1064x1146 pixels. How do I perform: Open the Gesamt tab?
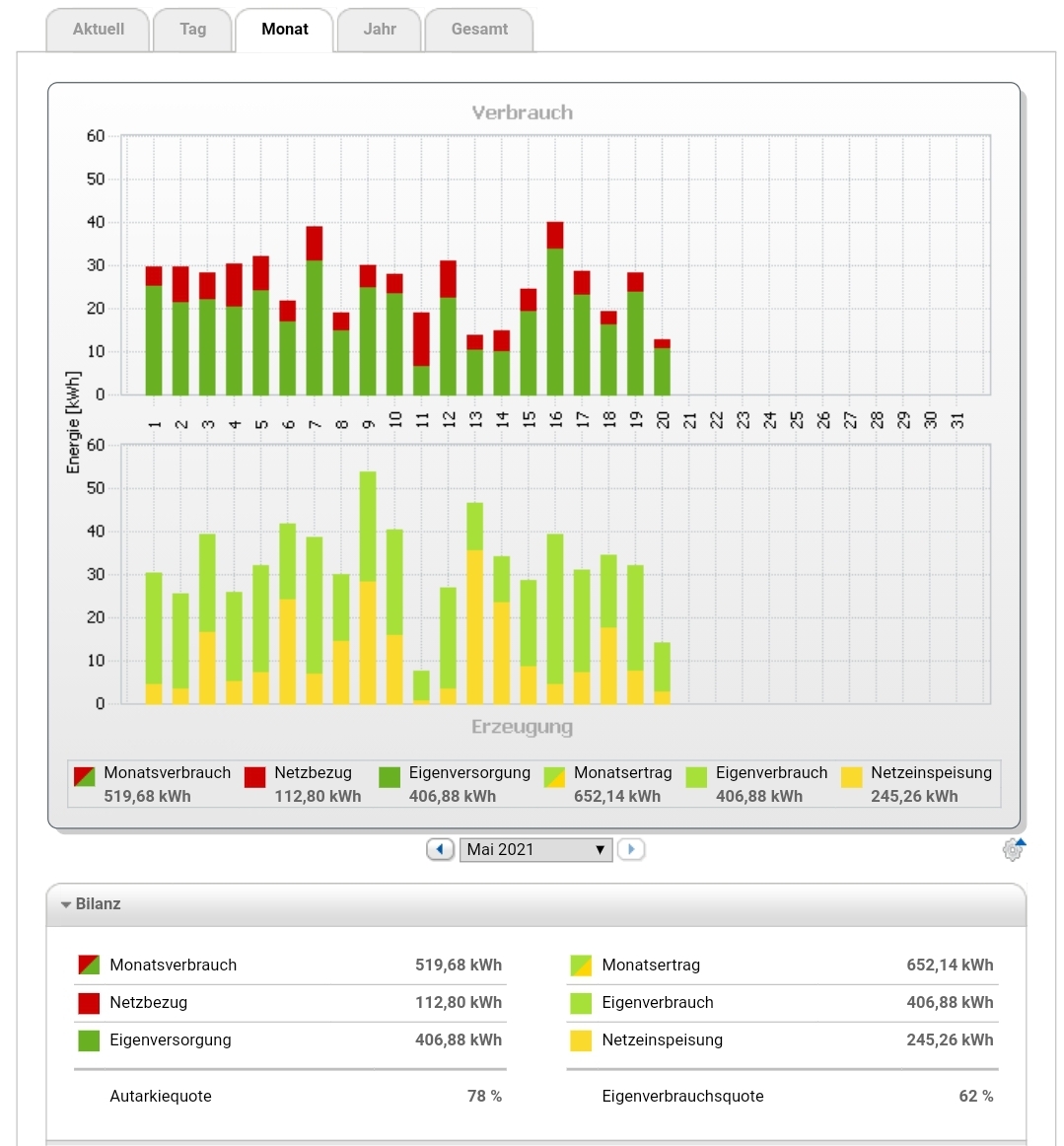479,30
